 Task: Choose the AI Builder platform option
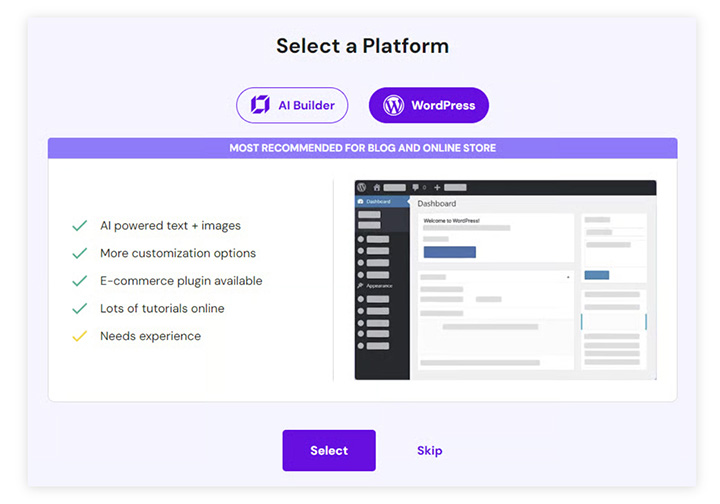(x=292, y=105)
